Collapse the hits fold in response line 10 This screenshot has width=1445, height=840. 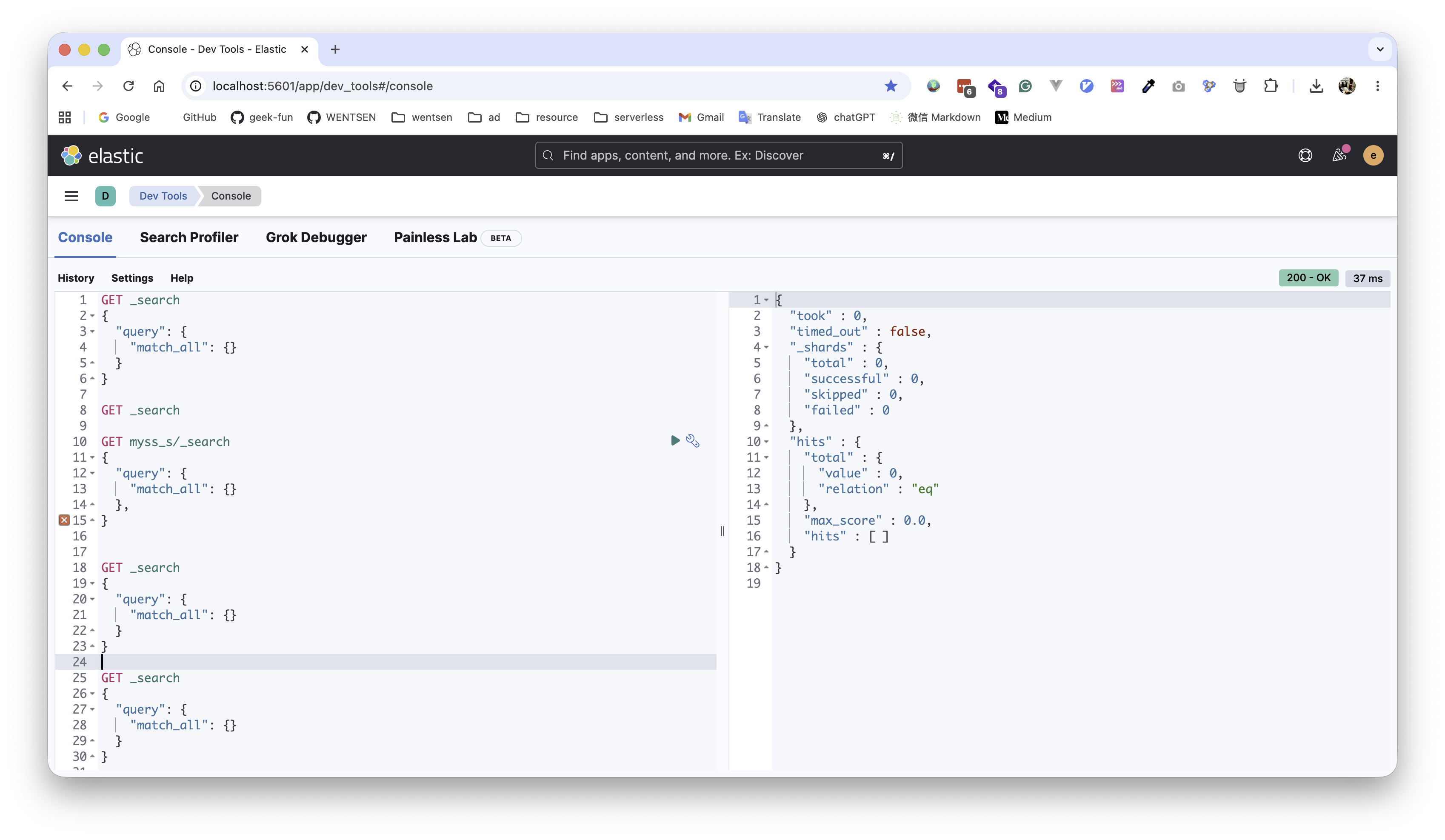pyautogui.click(x=766, y=442)
